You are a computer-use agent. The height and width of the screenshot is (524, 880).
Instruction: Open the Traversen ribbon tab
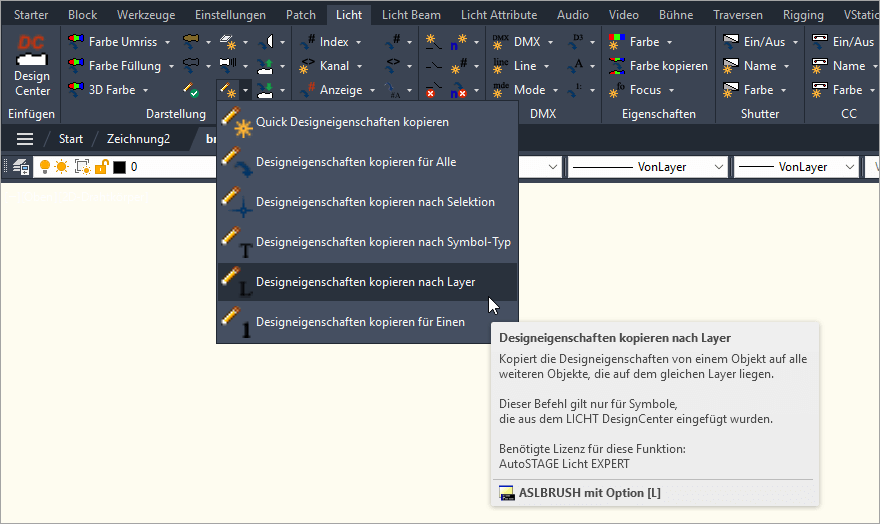pos(737,15)
